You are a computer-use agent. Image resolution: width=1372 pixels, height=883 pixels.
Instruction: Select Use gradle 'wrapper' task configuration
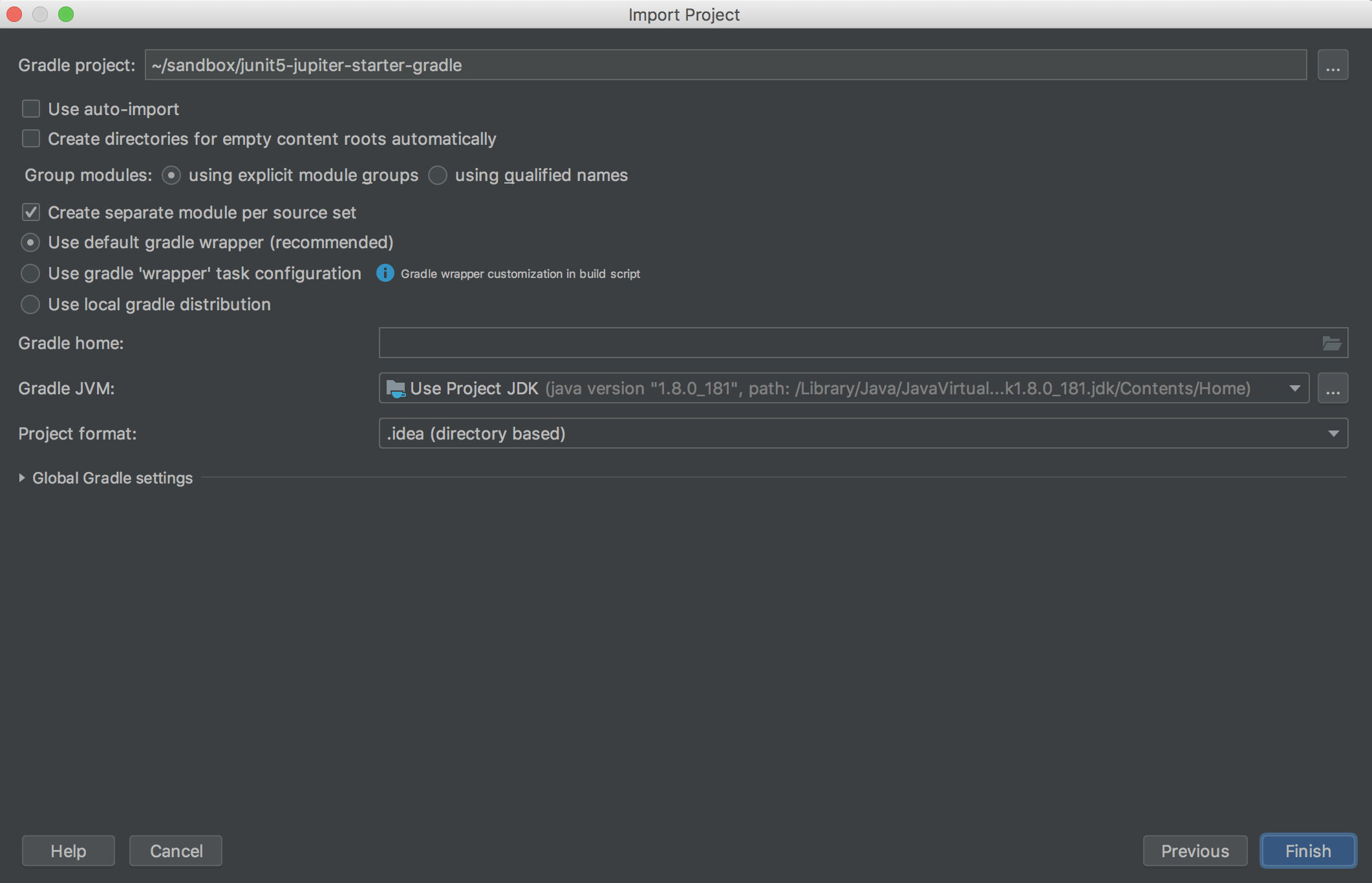click(30, 273)
